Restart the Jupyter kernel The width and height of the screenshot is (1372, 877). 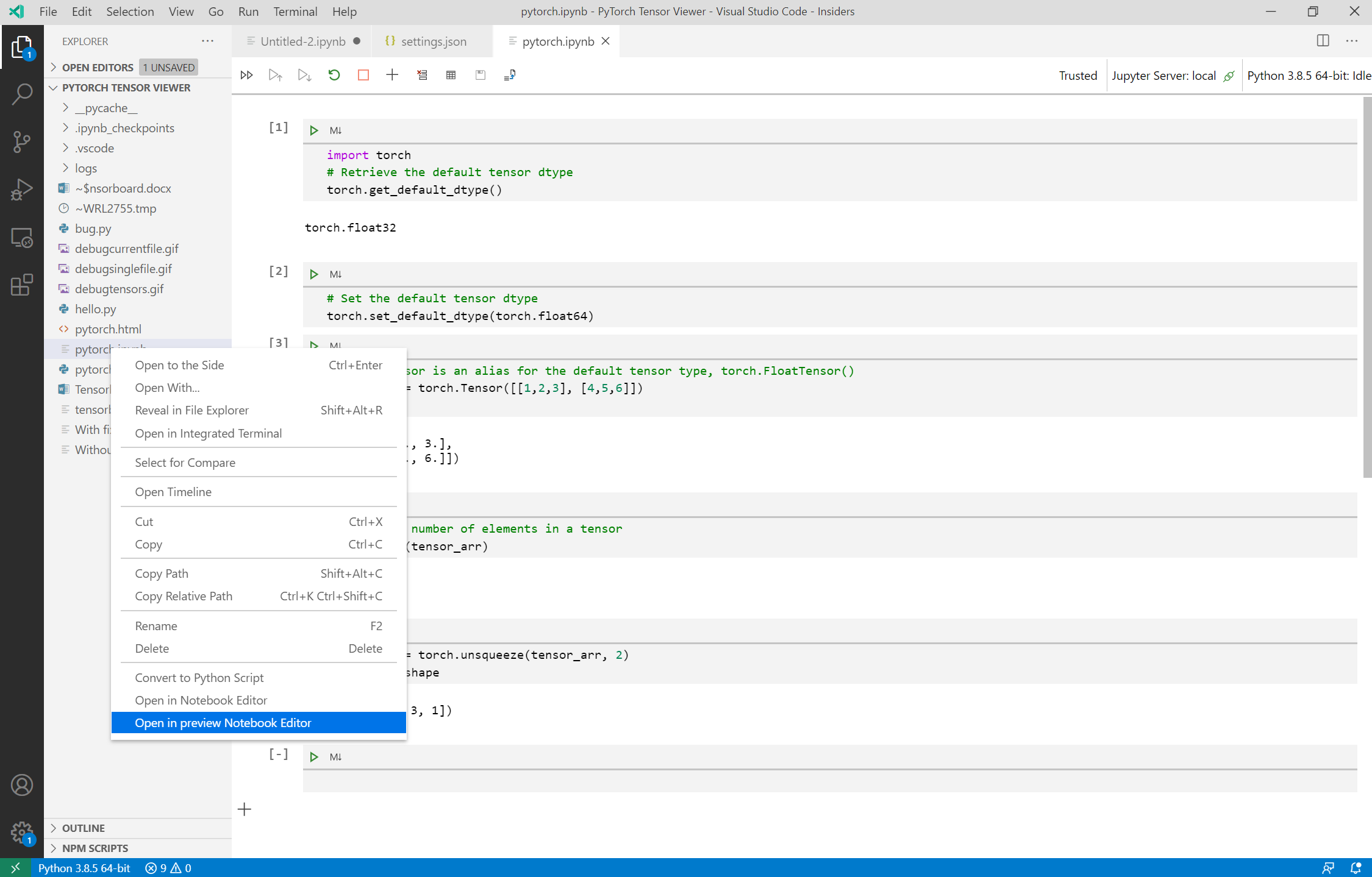pyautogui.click(x=334, y=75)
